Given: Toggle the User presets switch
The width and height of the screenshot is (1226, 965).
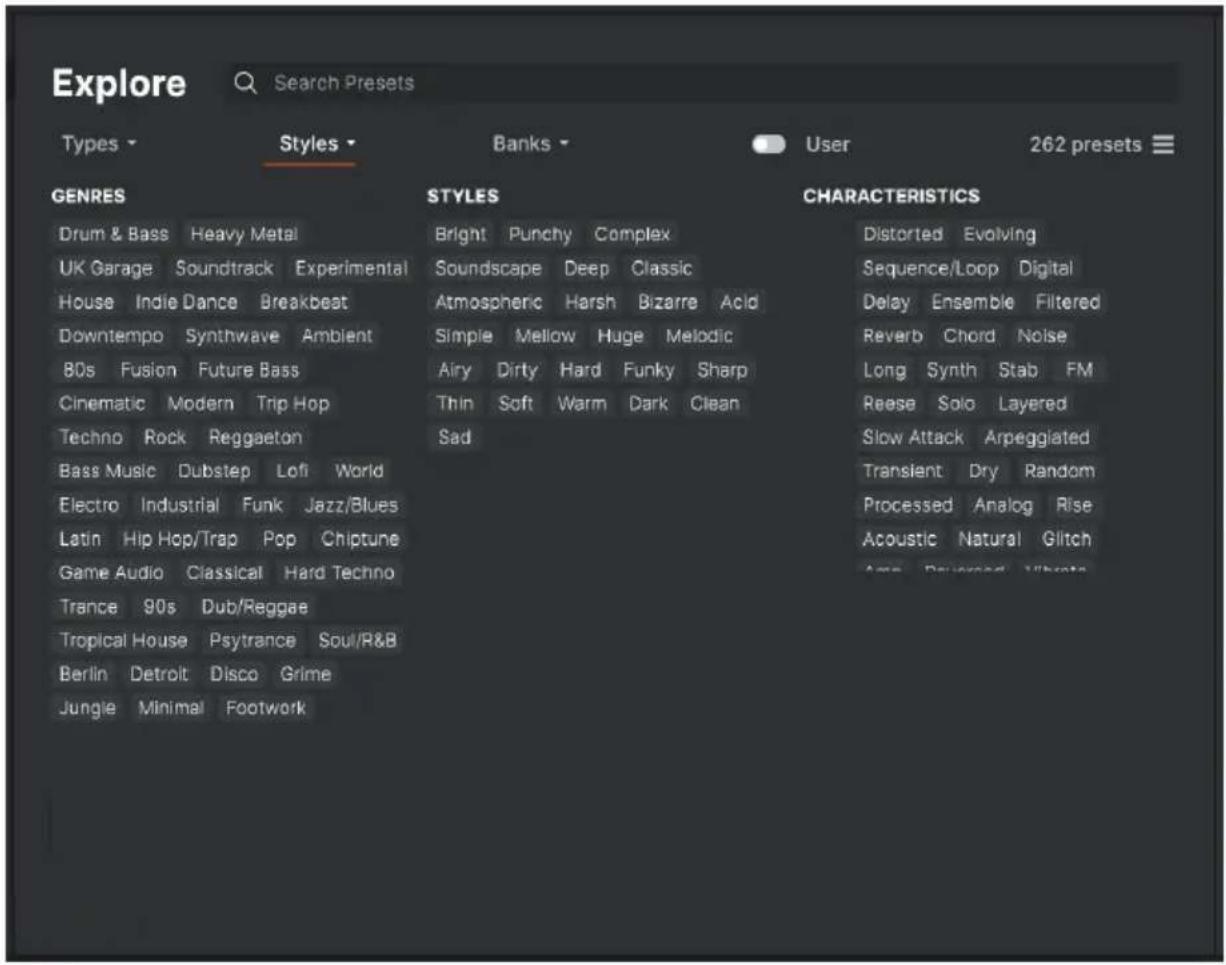Looking at the screenshot, I should click(768, 145).
